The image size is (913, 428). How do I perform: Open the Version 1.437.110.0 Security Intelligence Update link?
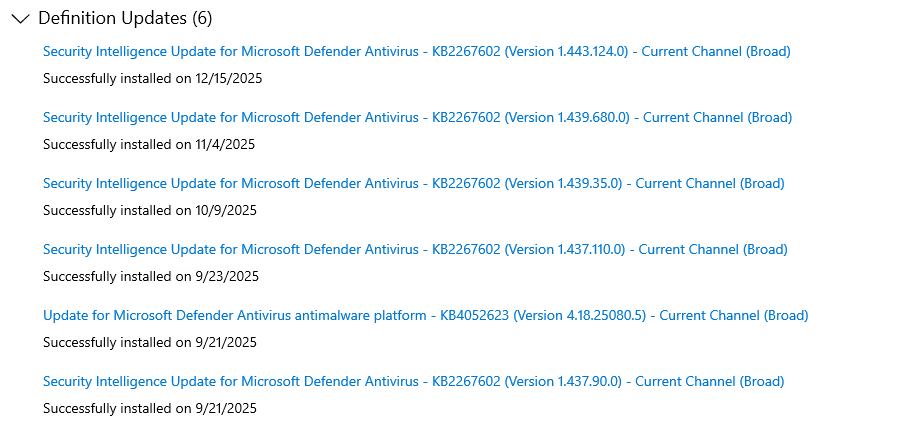click(415, 249)
